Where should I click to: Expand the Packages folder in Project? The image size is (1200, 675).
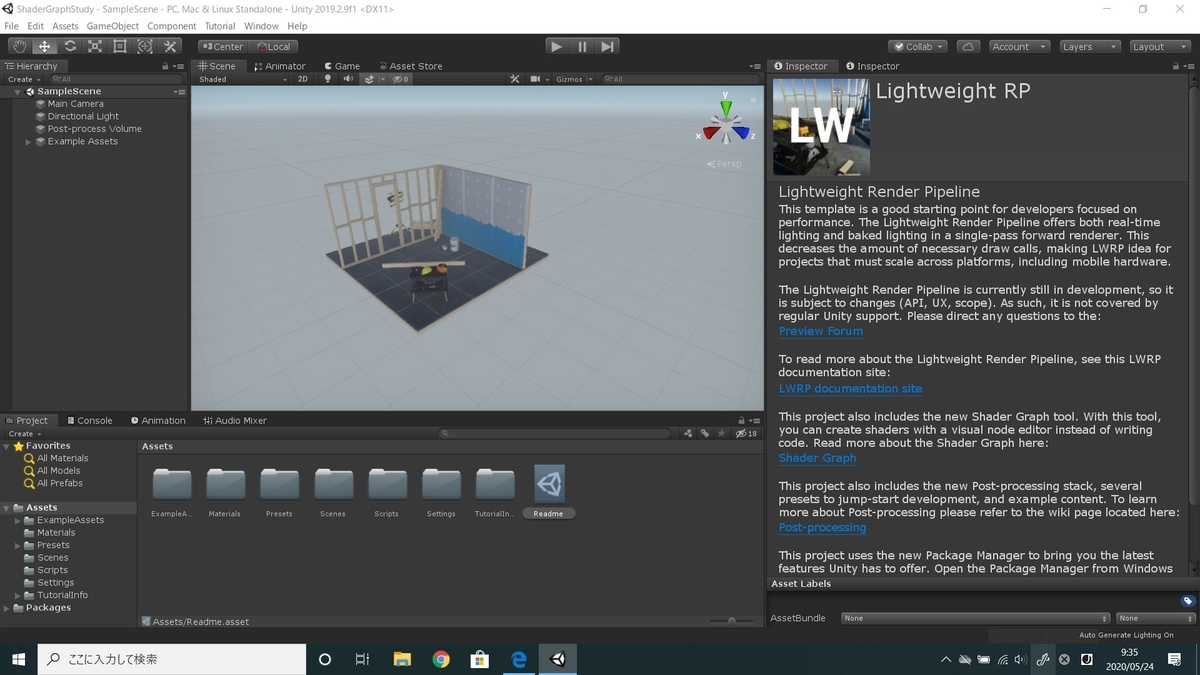click(6, 608)
